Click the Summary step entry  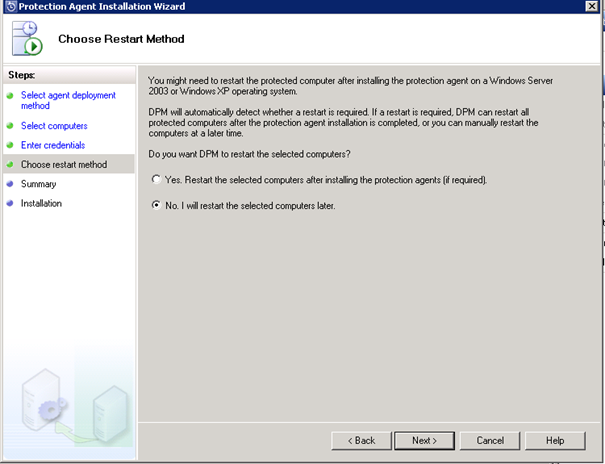point(38,184)
